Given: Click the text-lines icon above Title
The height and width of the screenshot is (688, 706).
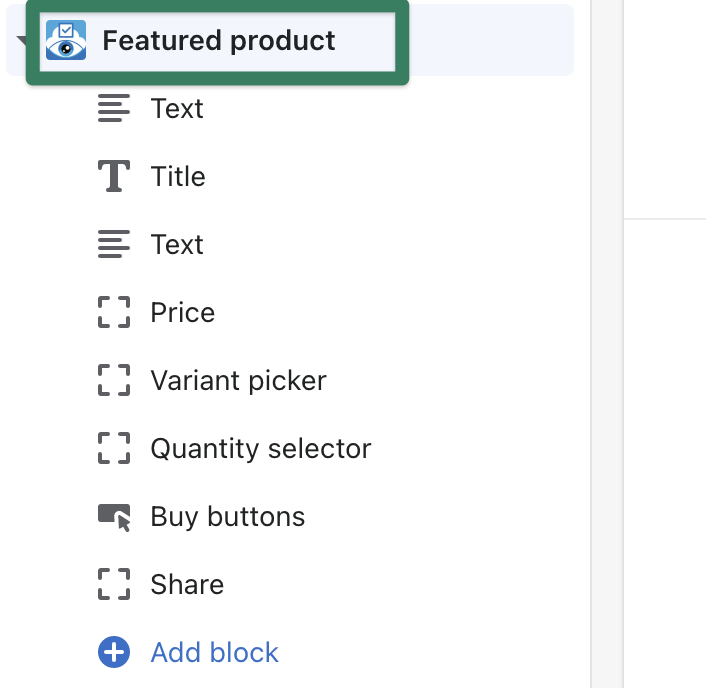Looking at the screenshot, I should tap(114, 108).
